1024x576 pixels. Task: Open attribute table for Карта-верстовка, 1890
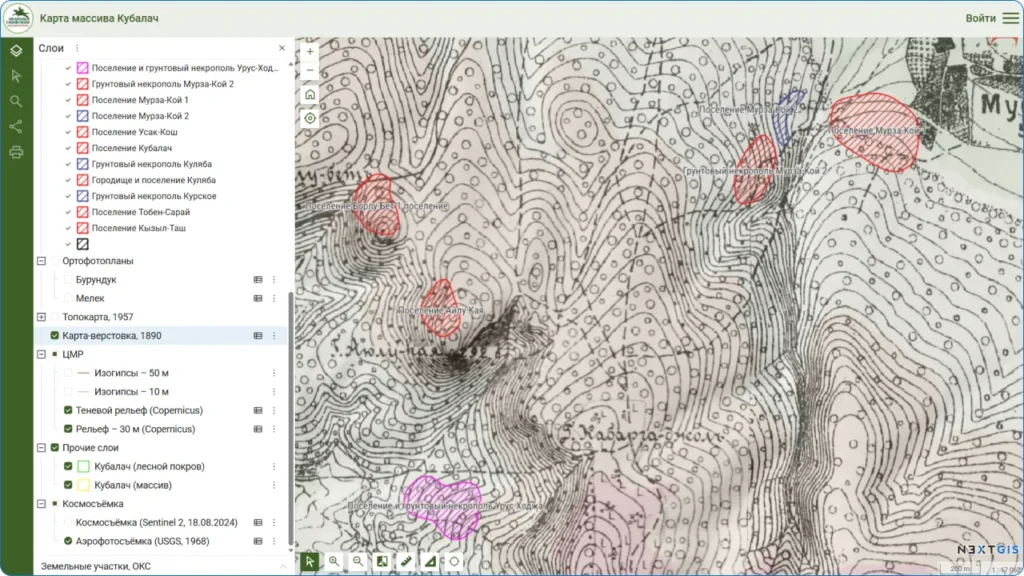pos(257,336)
